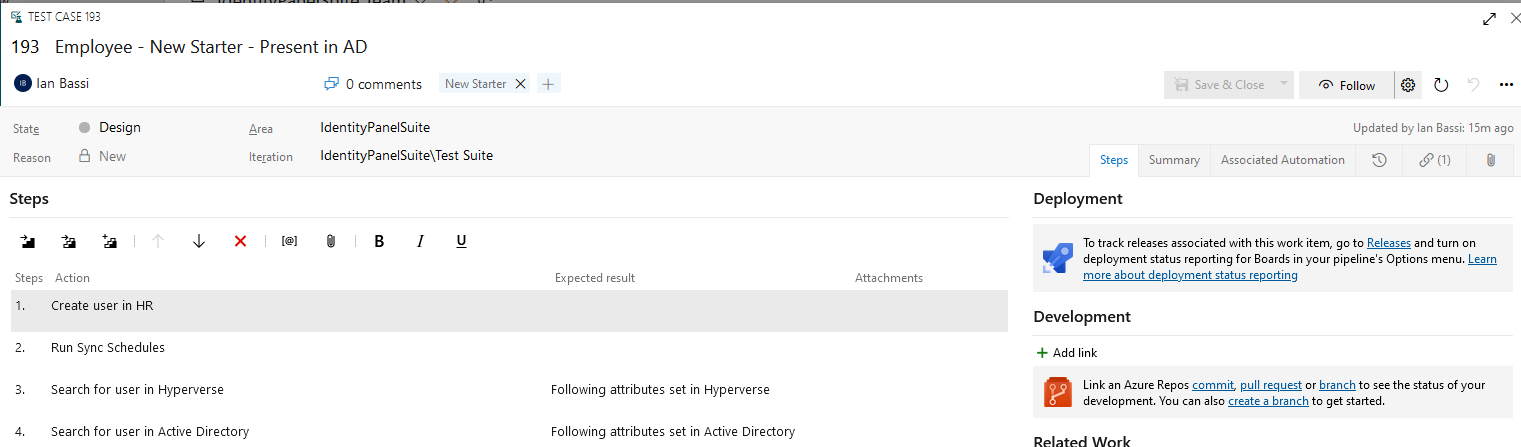Screen dimensions: 1521x447
Task: Click create shared steps icon
Action: 110,241
